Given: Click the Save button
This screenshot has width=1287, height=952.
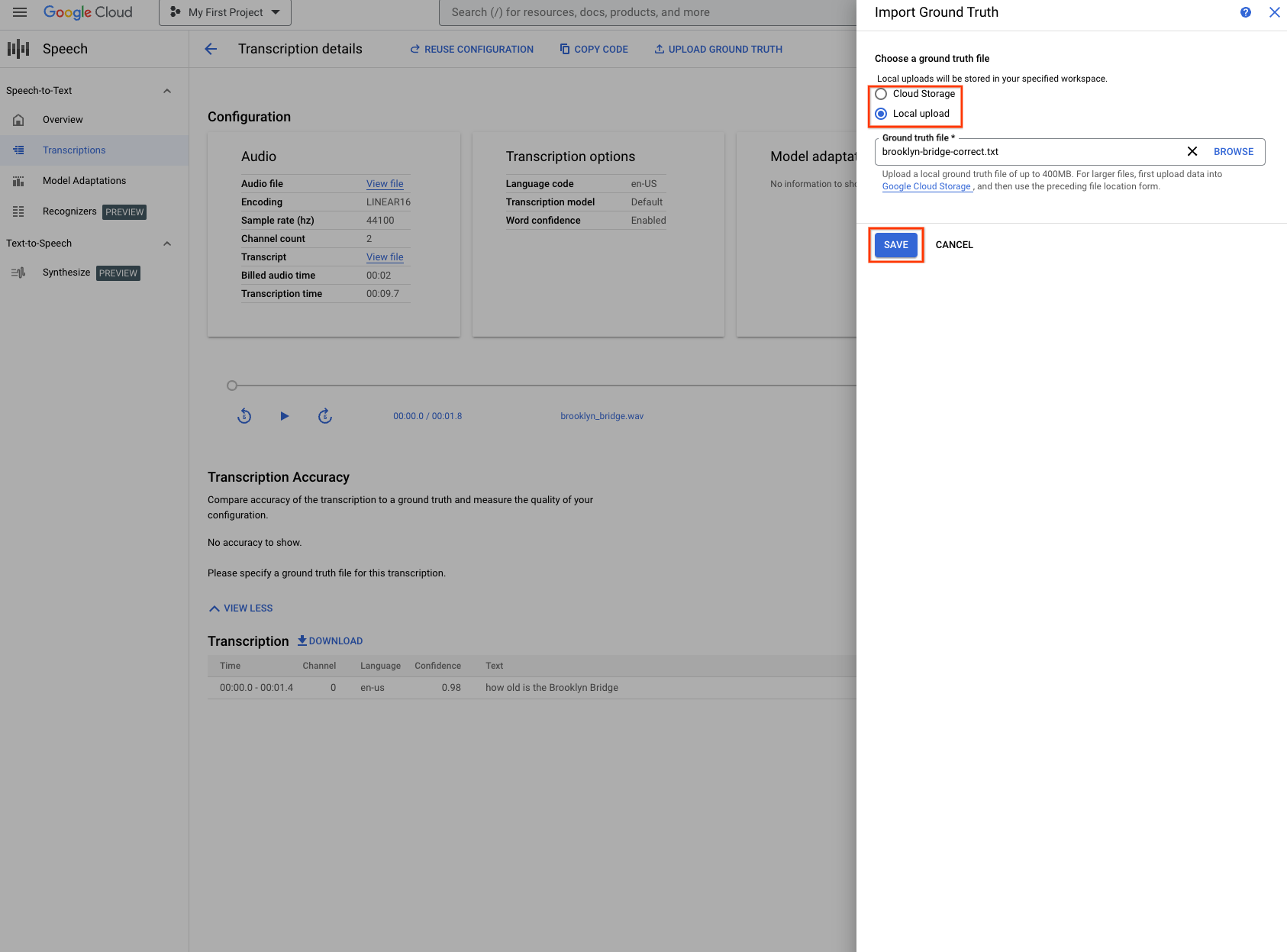Looking at the screenshot, I should tap(895, 244).
